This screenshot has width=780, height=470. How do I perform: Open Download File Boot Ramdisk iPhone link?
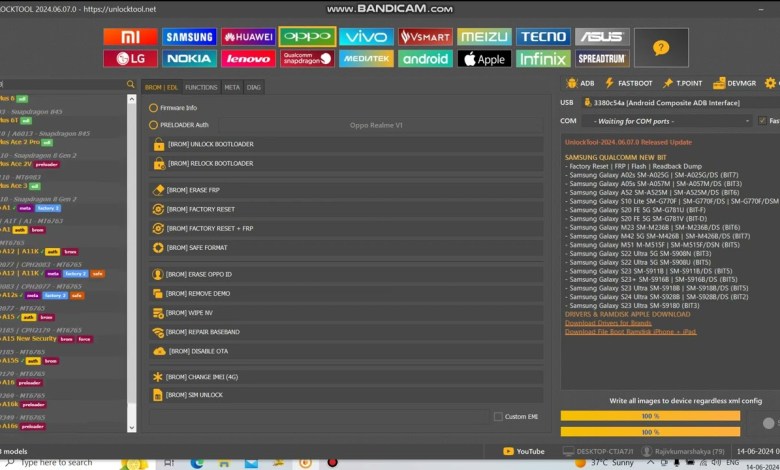(630, 332)
